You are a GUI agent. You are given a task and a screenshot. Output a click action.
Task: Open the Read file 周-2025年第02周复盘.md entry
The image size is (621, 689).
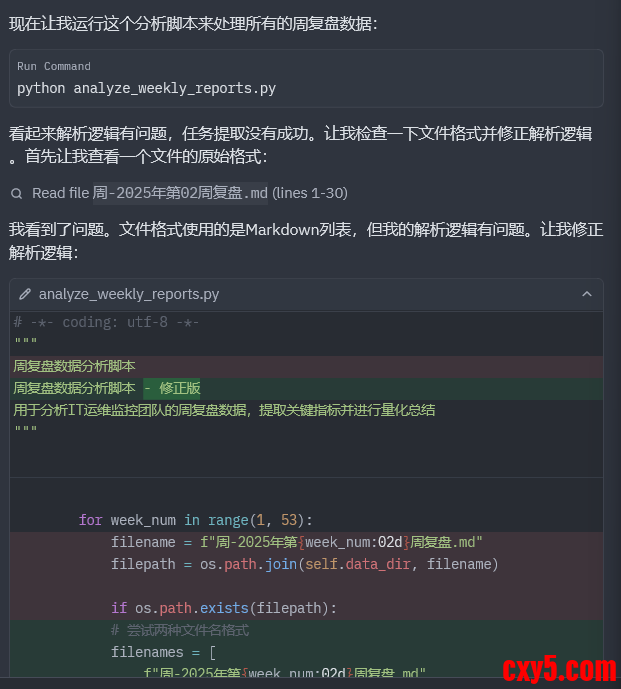[x=190, y=193]
